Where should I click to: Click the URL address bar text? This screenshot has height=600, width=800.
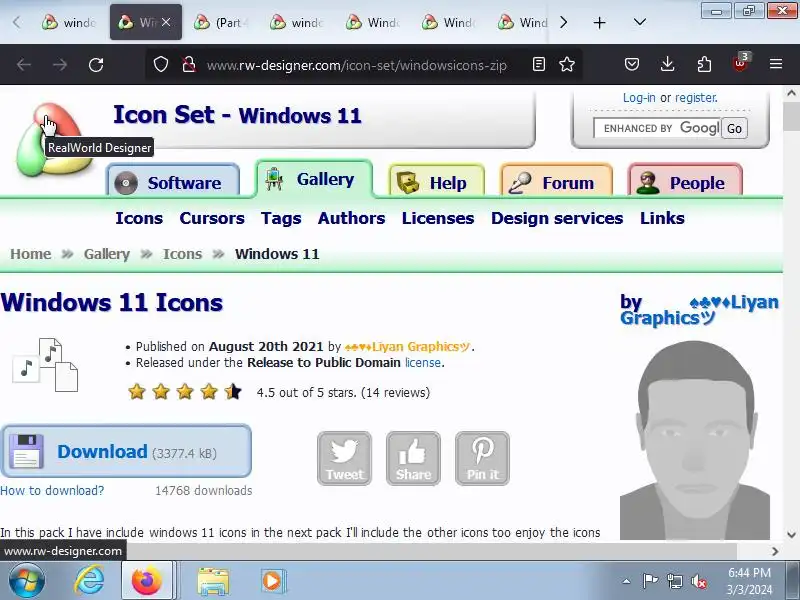tap(356, 65)
